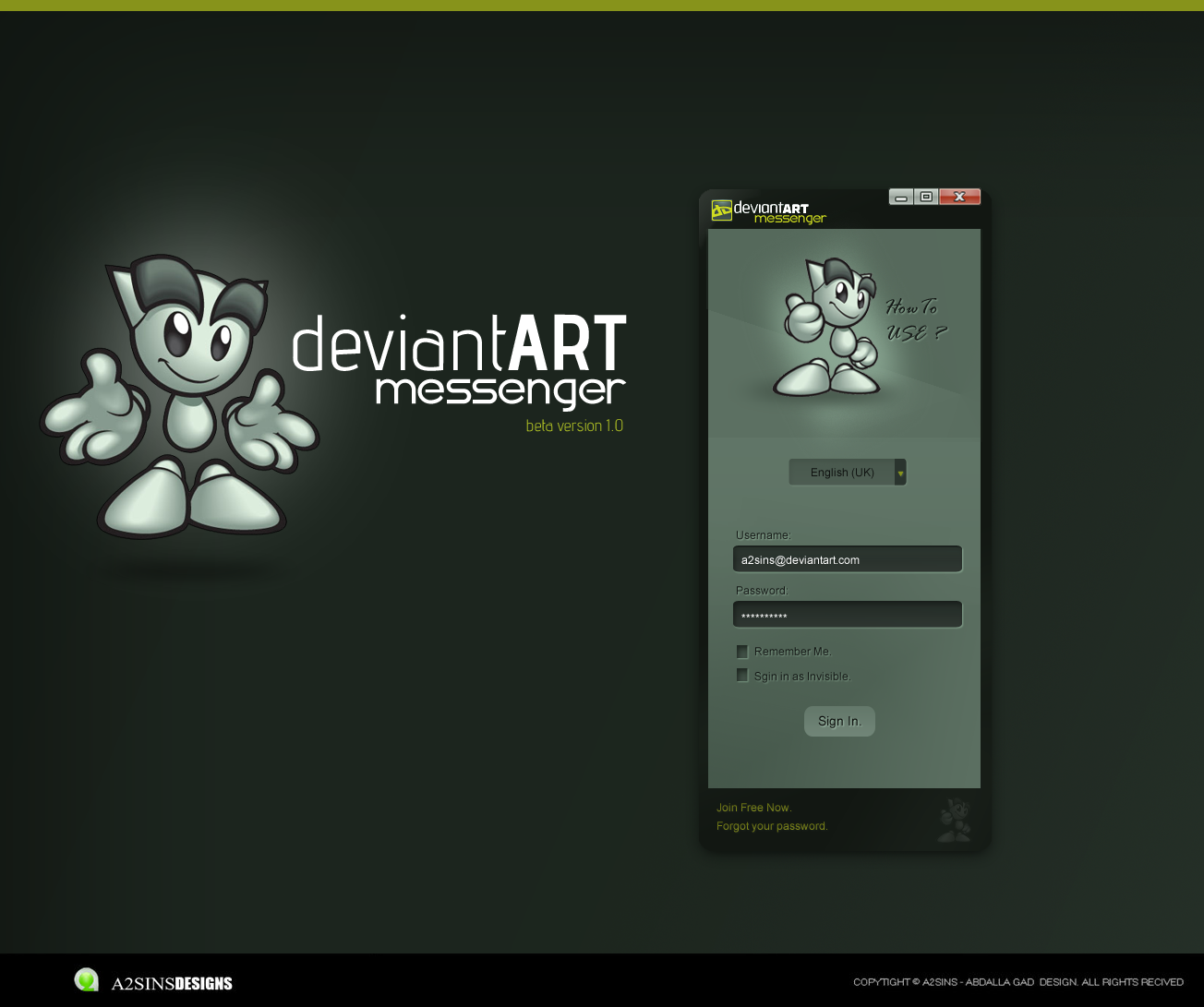Click the green A2SINS orb logo icon
Viewport: 1204px width, 1007px height.
(x=87, y=979)
